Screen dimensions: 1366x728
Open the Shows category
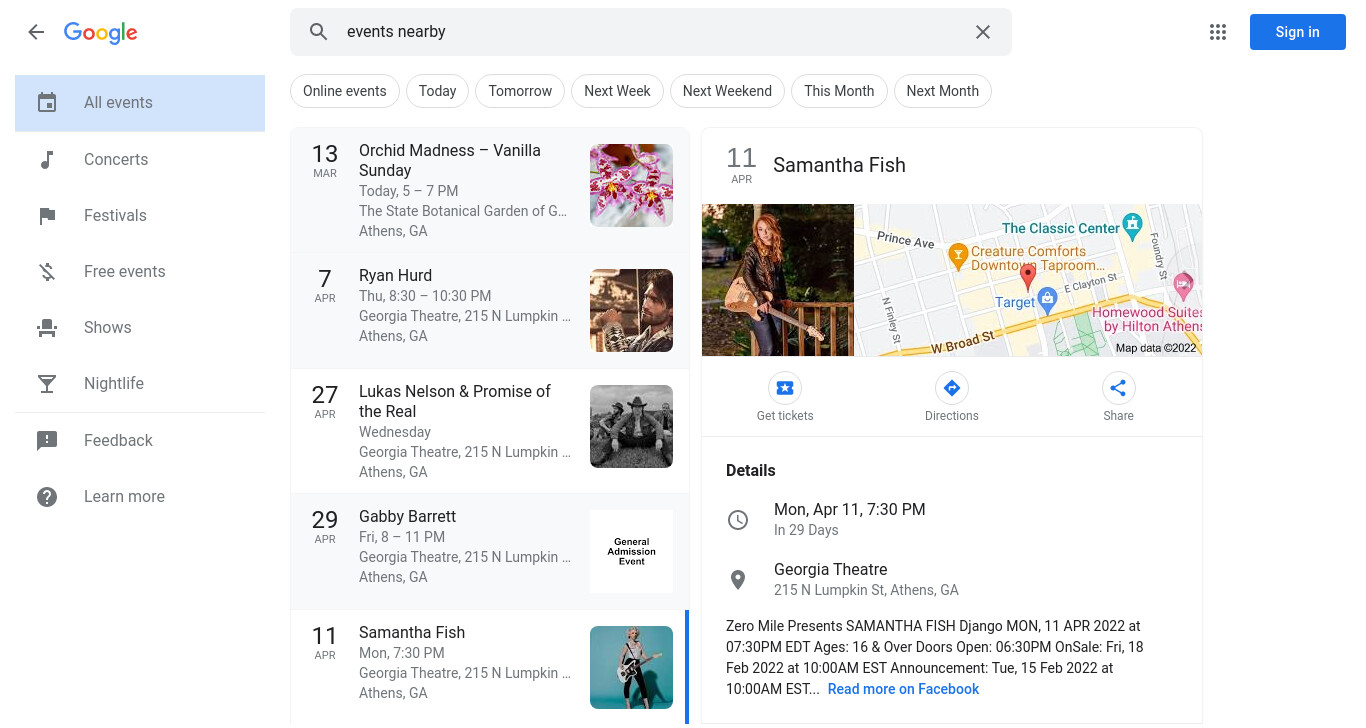tap(140, 327)
